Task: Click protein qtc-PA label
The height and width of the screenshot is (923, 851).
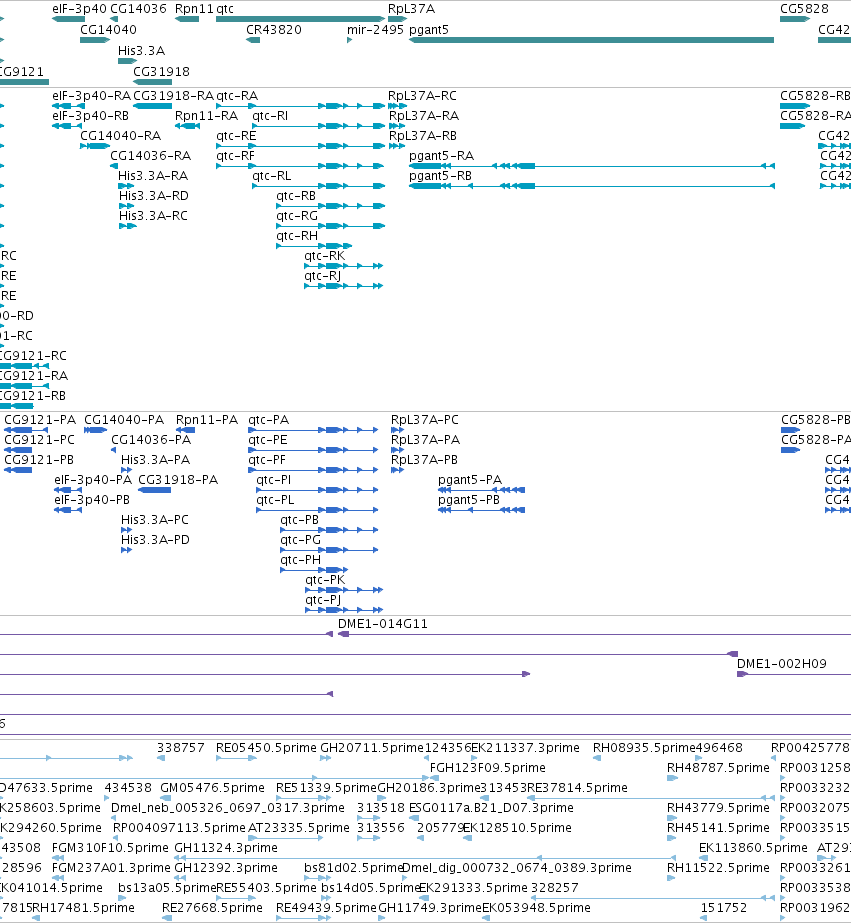Action: coord(268,420)
